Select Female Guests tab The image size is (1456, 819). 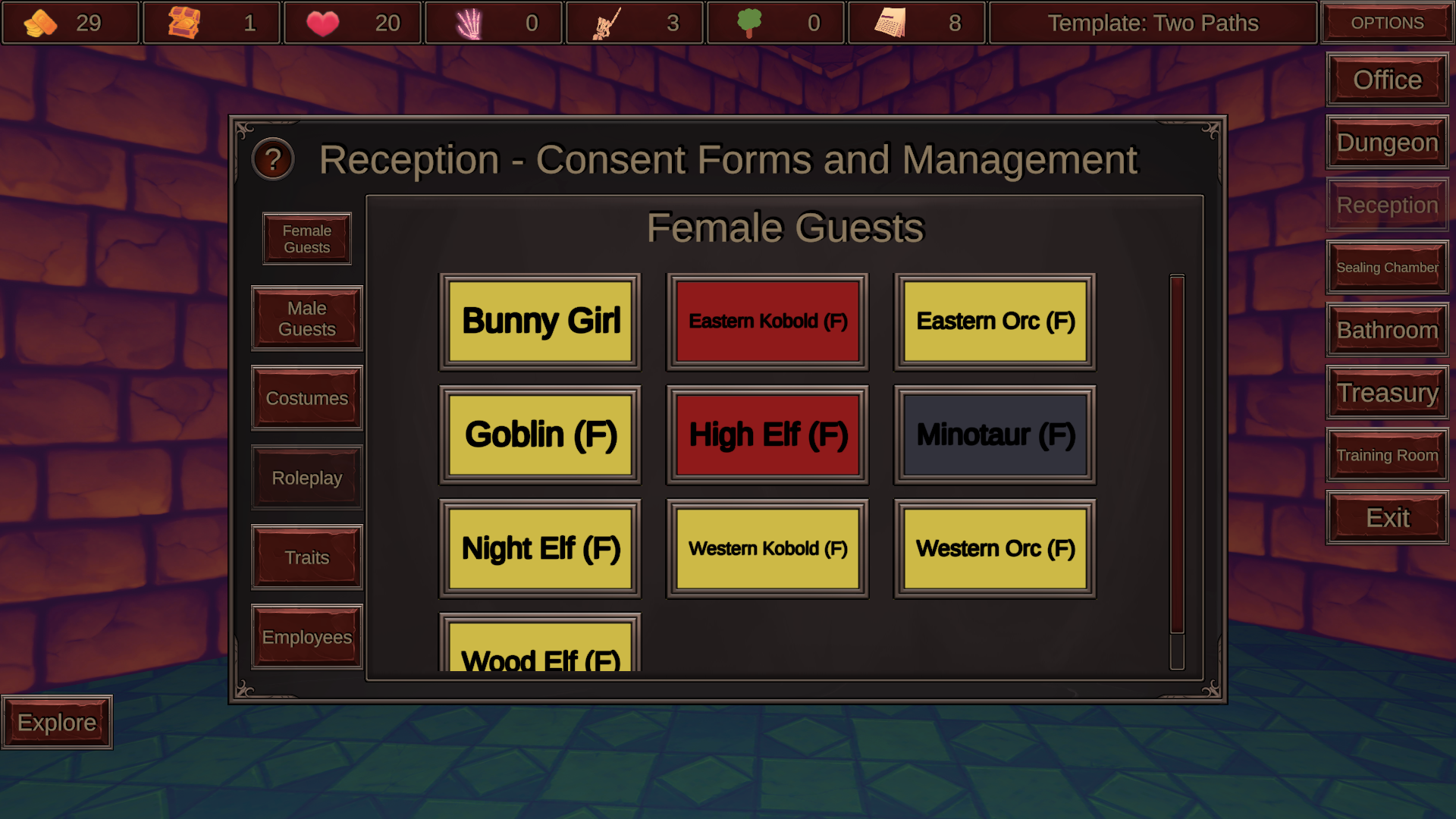tap(306, 238)
